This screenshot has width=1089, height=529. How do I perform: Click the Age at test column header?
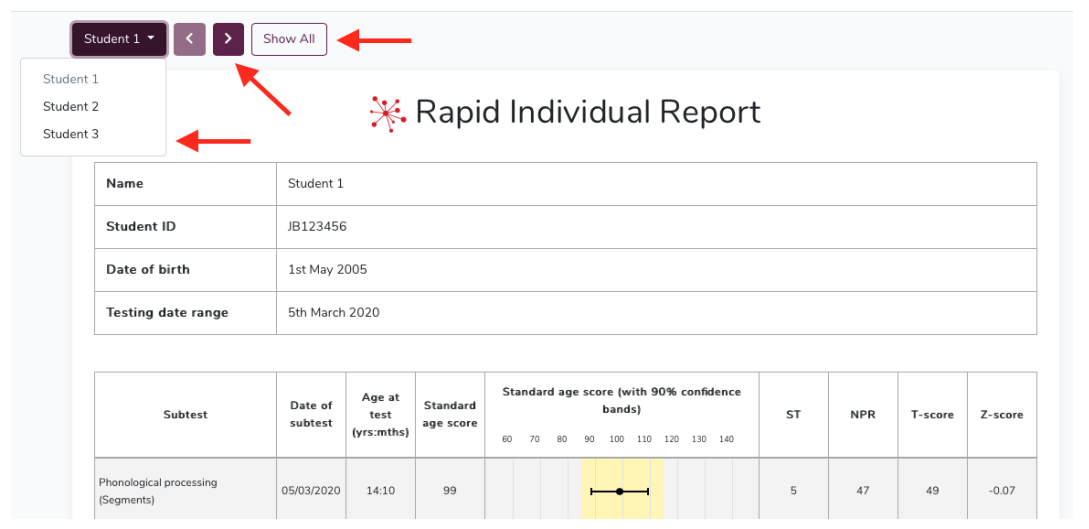pyautogui.click(x=381, y=414)
